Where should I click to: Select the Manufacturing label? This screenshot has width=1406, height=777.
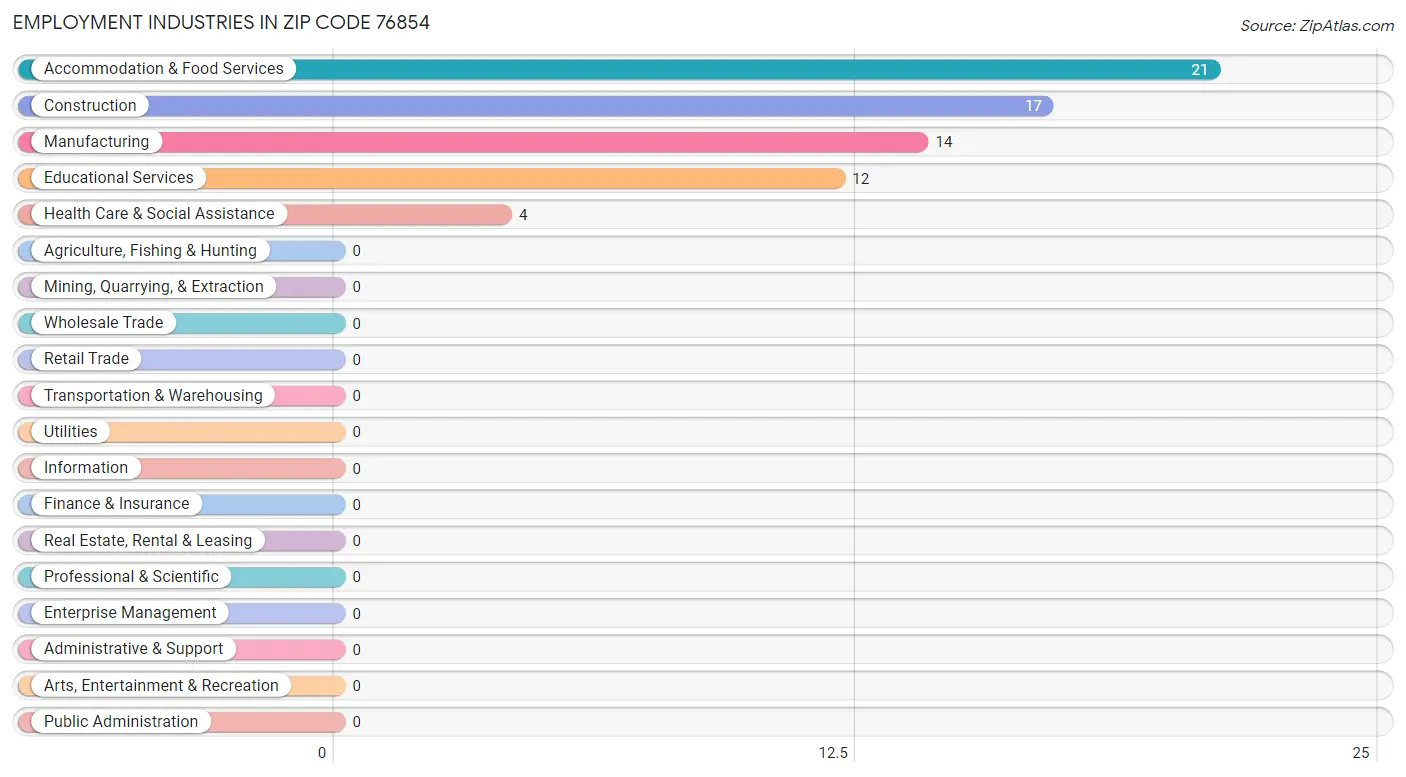point(96,142)
